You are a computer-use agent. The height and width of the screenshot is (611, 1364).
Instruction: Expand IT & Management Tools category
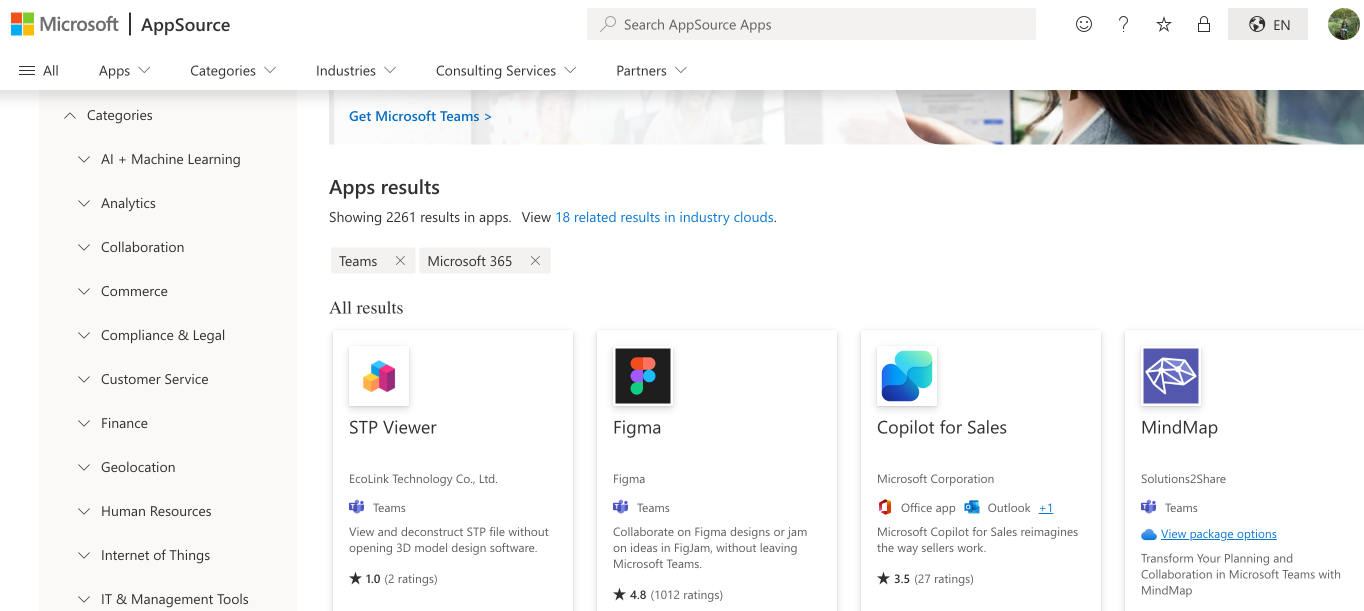tap(84, 600)
